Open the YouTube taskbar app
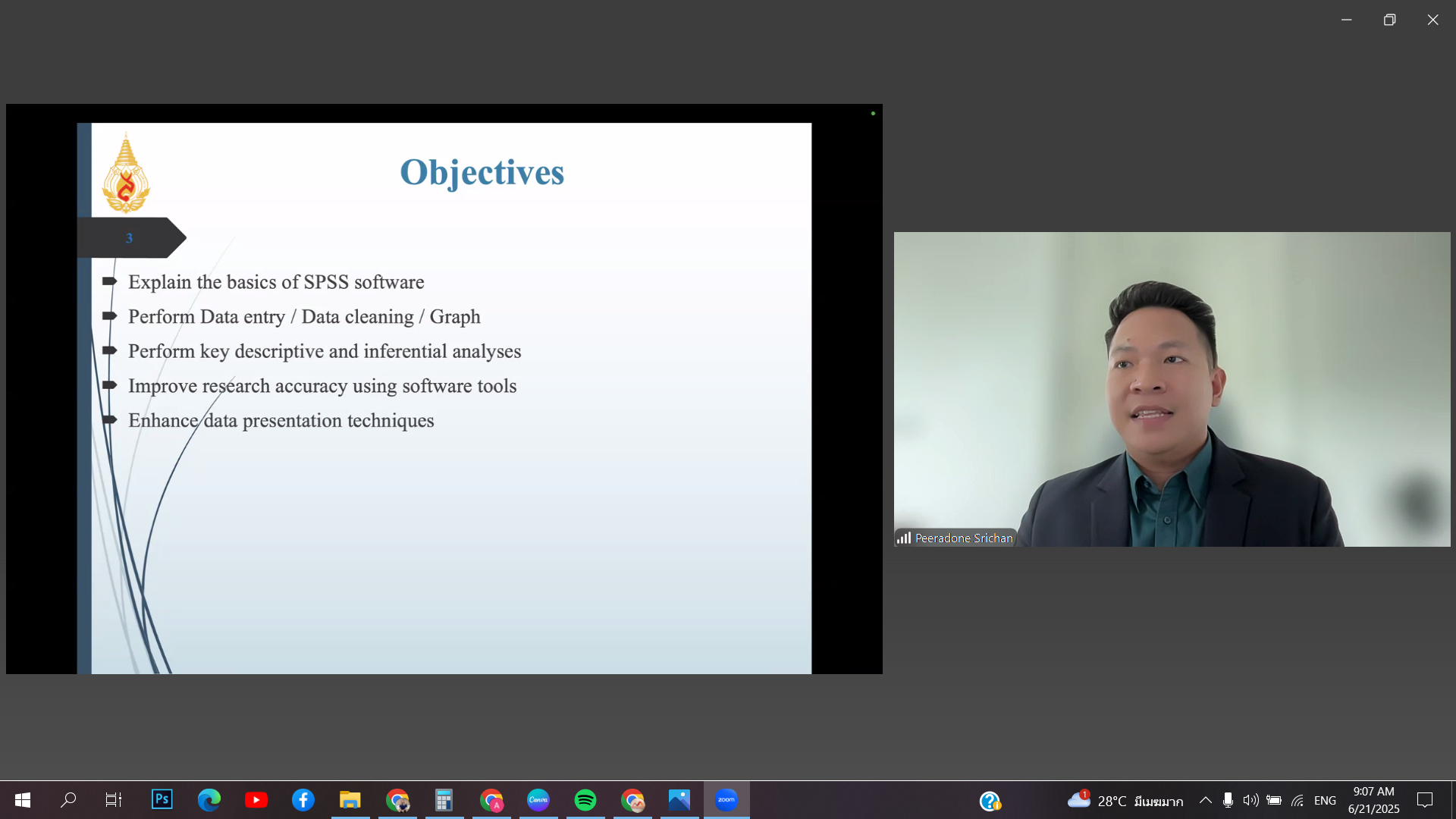The image size is (1456, 819). coord(256,800)
